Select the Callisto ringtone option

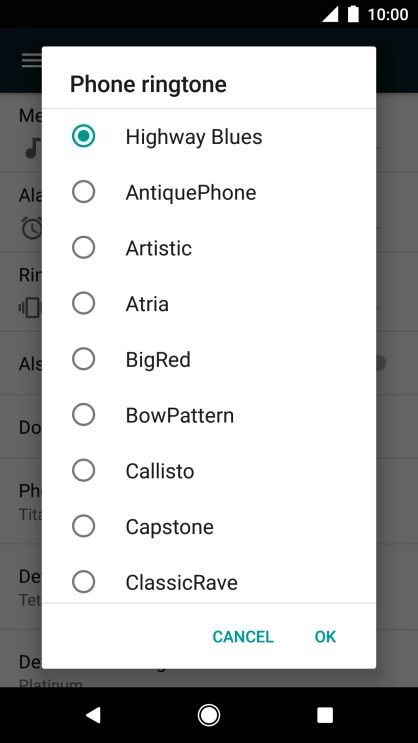pyautogui.click(x=83, y=471)
